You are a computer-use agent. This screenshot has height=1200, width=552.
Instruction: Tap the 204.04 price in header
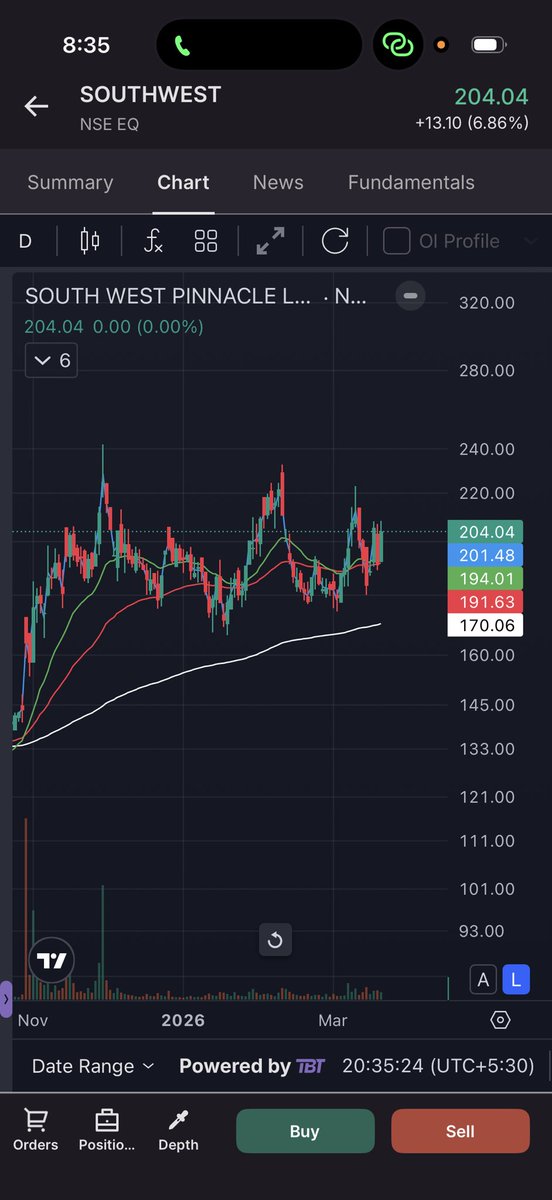[491, 97]
